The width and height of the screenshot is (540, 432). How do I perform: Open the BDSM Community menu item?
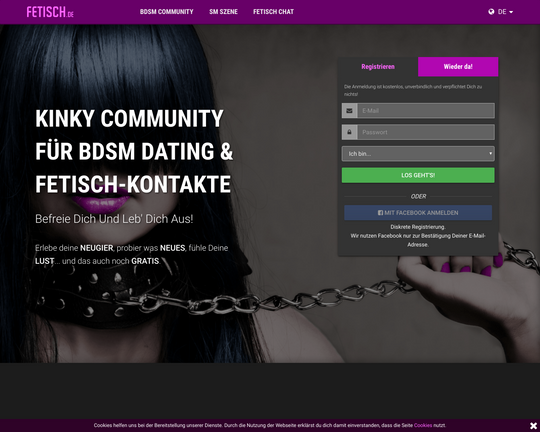(166, 12)
